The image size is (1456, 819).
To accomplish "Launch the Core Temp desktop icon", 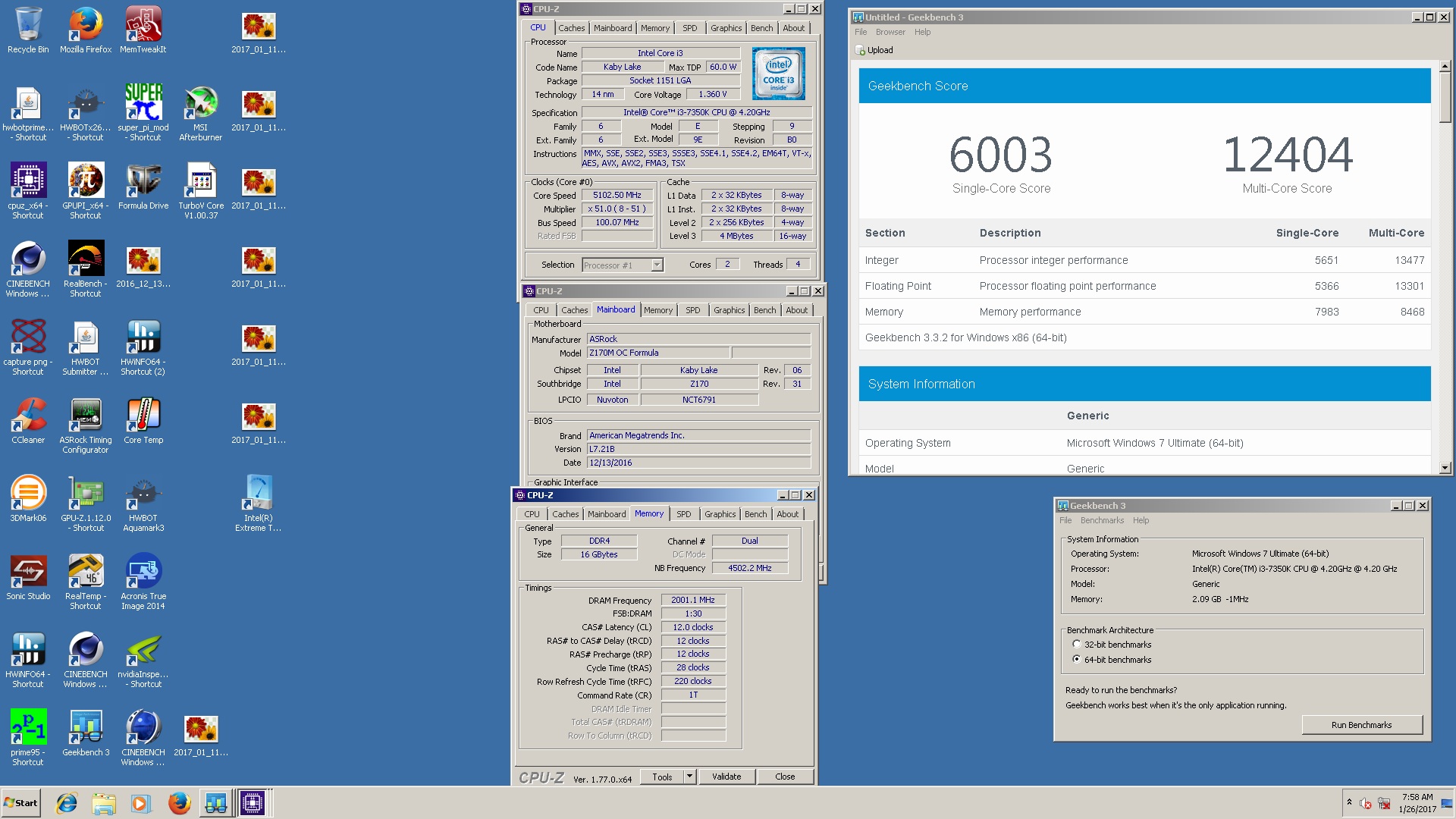I will (143, 420).
